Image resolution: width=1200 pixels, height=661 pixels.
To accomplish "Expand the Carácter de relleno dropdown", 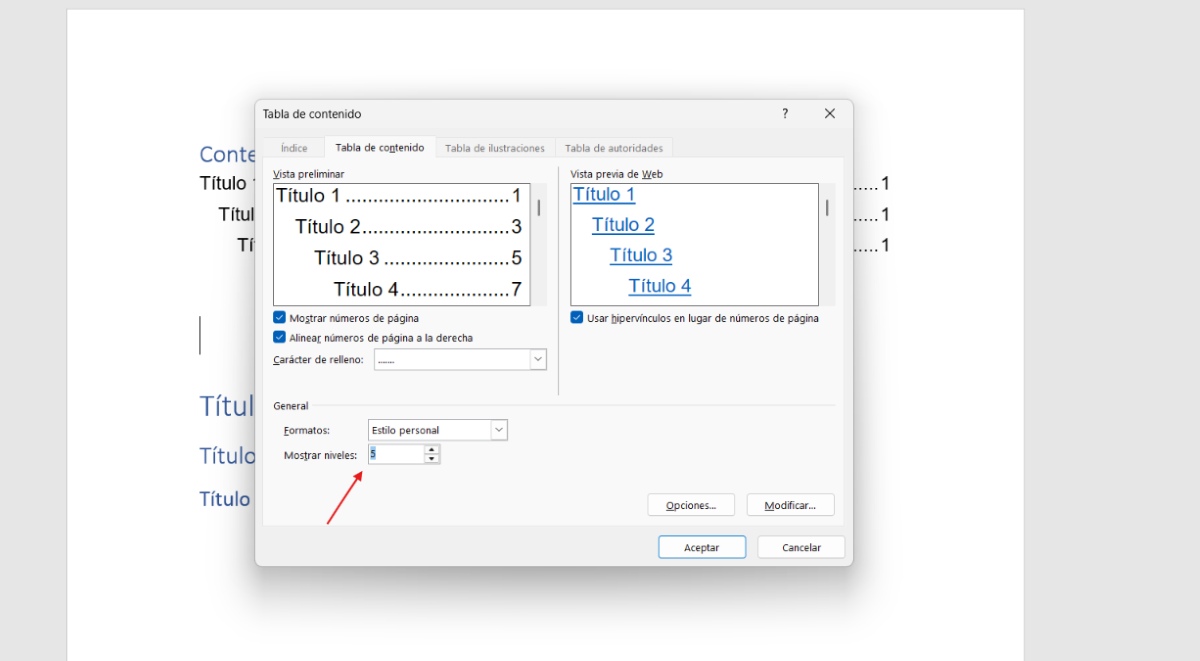I will click(538, 359).
